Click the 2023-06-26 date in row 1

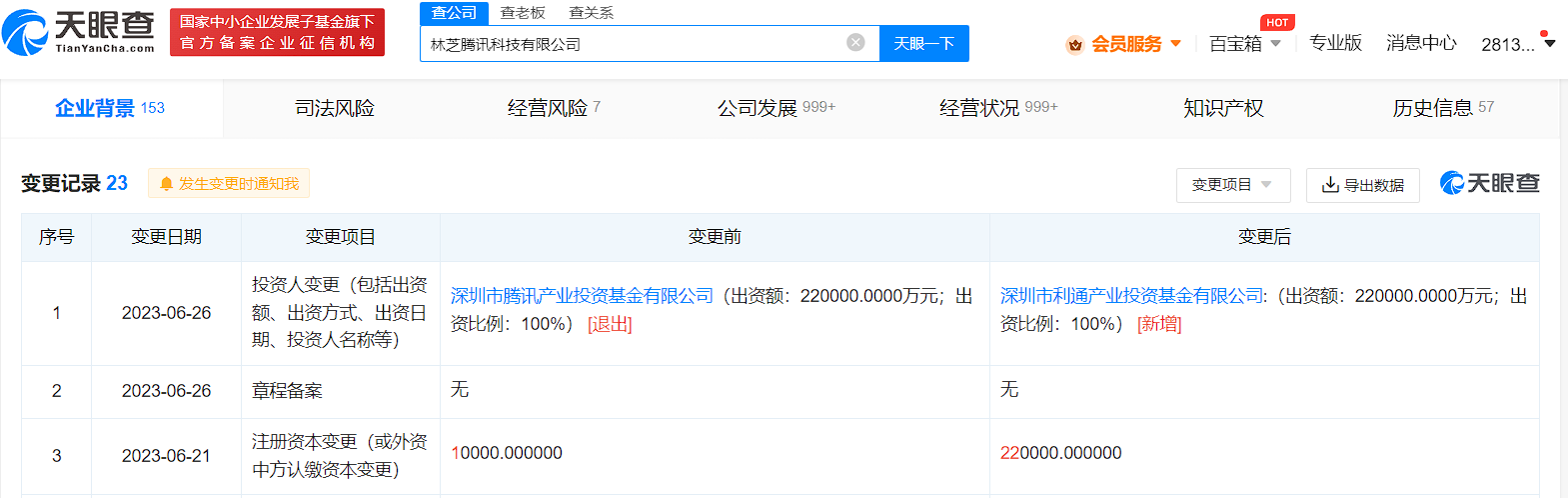point(166,313)
